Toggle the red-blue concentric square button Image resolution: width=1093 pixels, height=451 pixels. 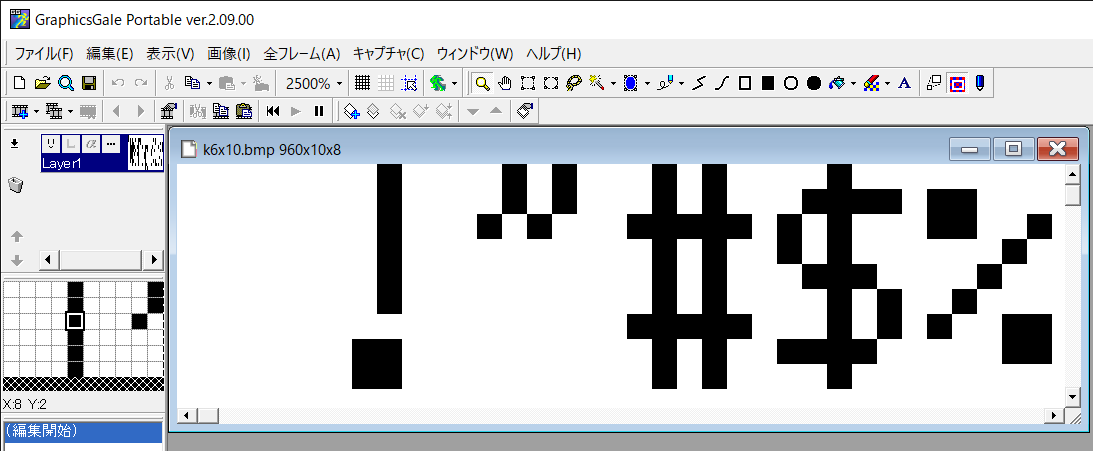tap(957, 84)
